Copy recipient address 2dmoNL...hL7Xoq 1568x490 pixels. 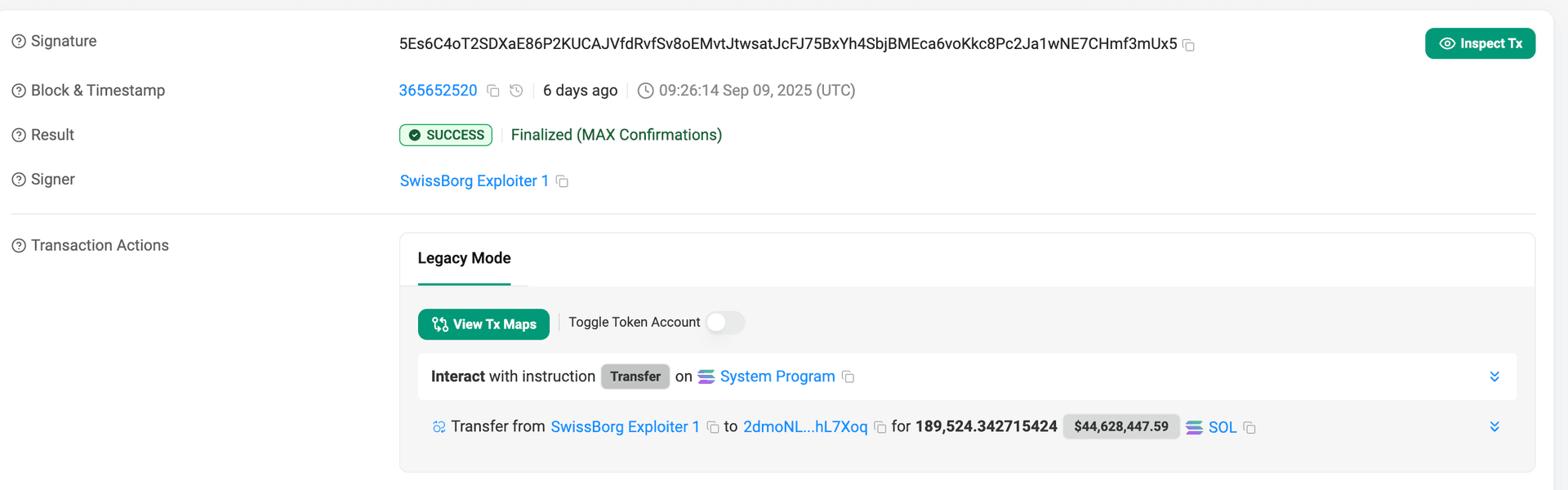coord(880,427)
